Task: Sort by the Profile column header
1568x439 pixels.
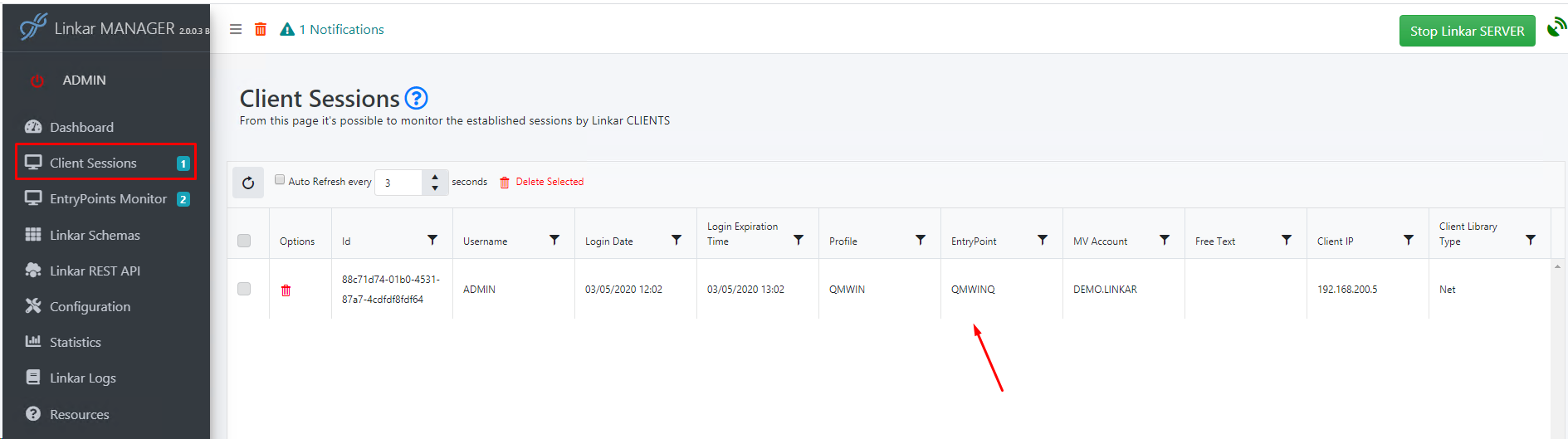Action: (x=843, y=241)
